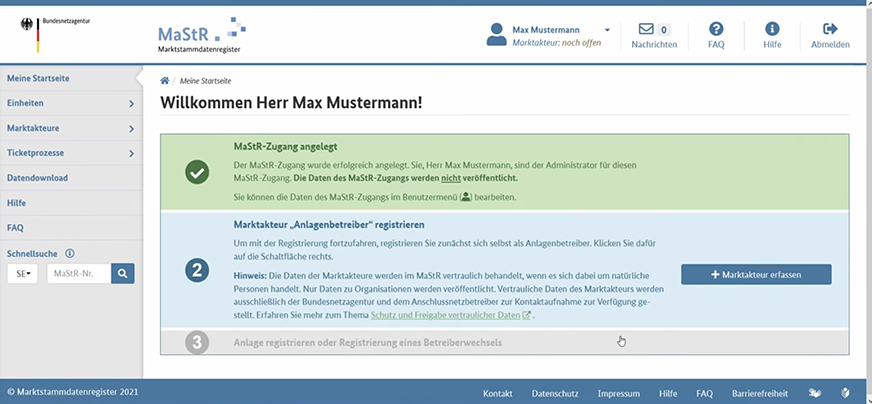This screenshot has height=404, width=872.
Task: Open the Kontakt footer link
Action: (x=498, y=393)
